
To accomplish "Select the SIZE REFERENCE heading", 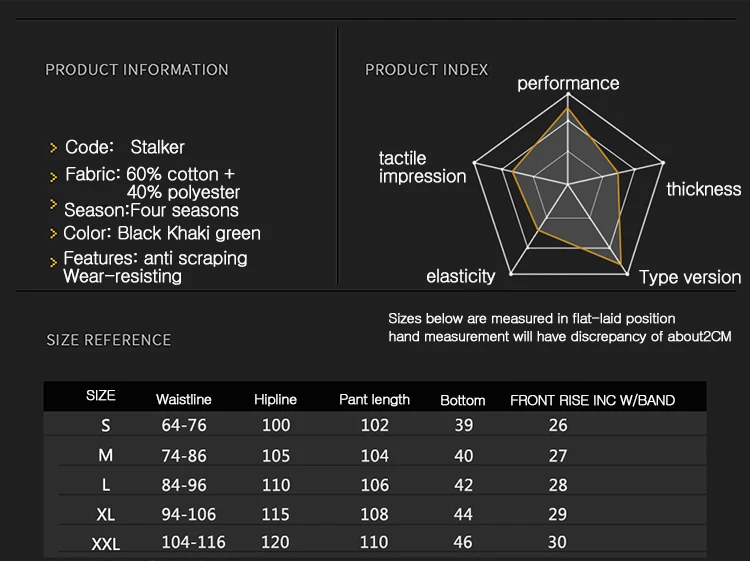I will point(109,340).
